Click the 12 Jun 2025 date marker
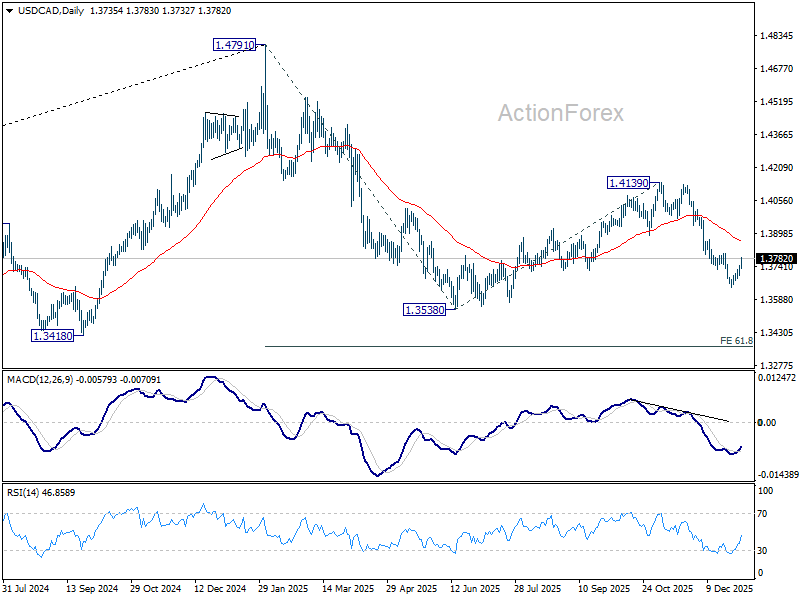Screen dimensions: 800x600 475,588
